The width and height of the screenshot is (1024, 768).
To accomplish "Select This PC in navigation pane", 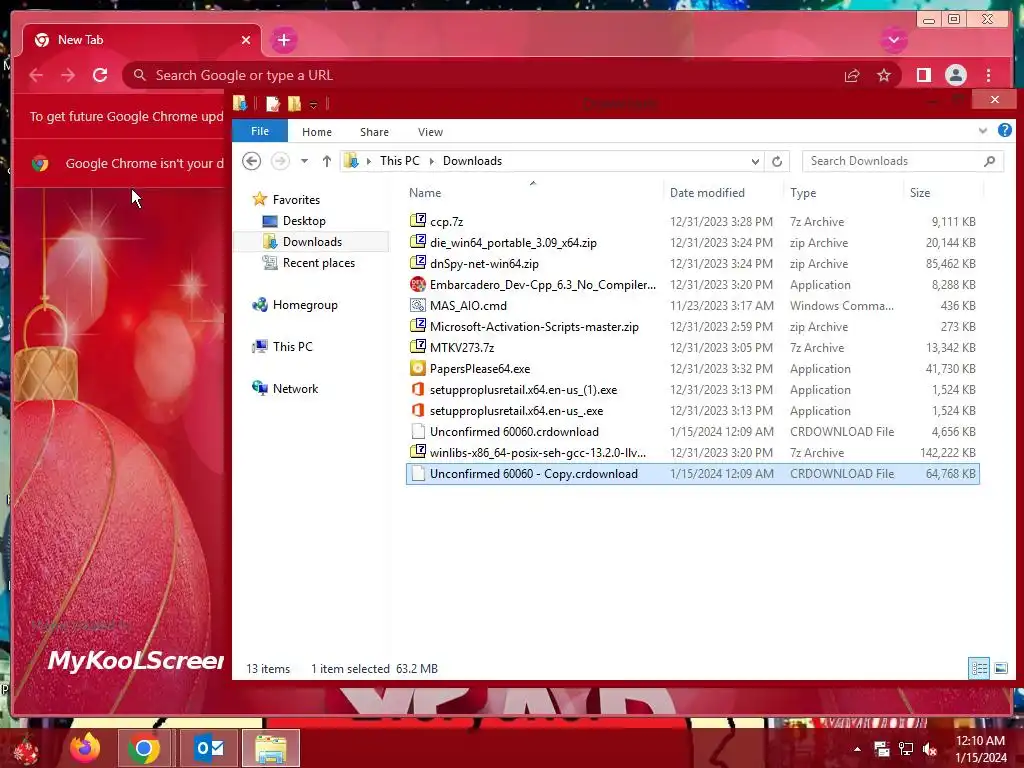I will [x=293, y=347].
